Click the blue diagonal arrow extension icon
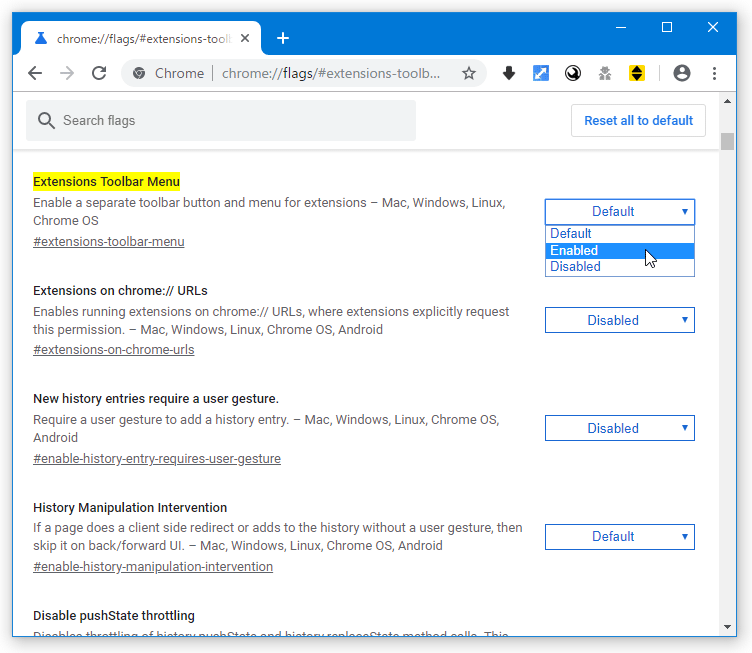Screen dimensions: 752x653 (540, 73)
